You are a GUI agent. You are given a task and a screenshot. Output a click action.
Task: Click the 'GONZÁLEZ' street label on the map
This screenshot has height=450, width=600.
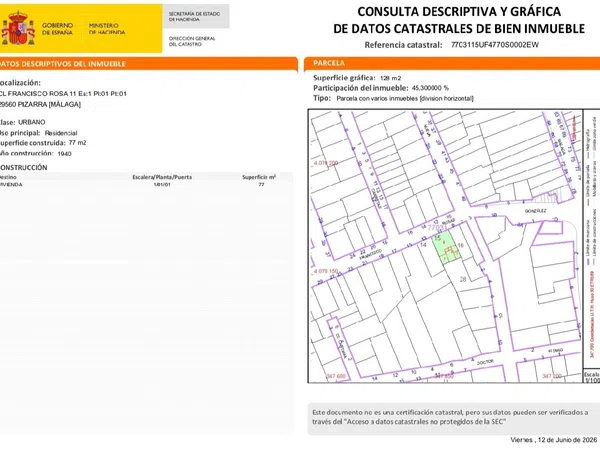pyautogui.click(x=535, y=211)
